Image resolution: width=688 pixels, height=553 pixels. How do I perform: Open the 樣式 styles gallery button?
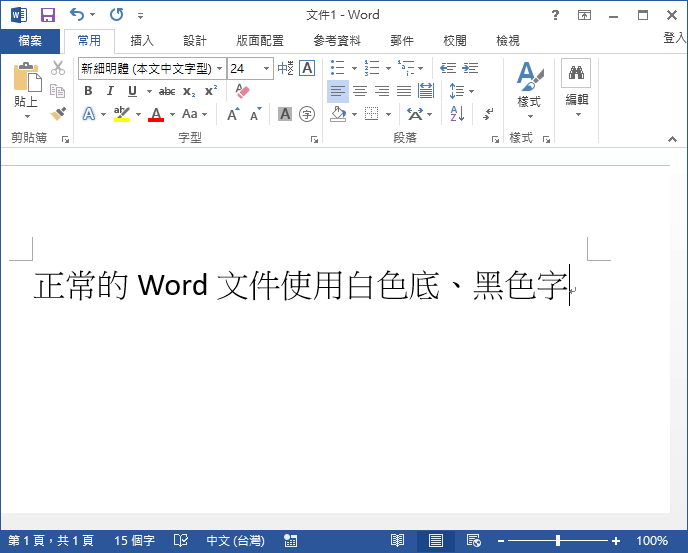coord(529,90)
